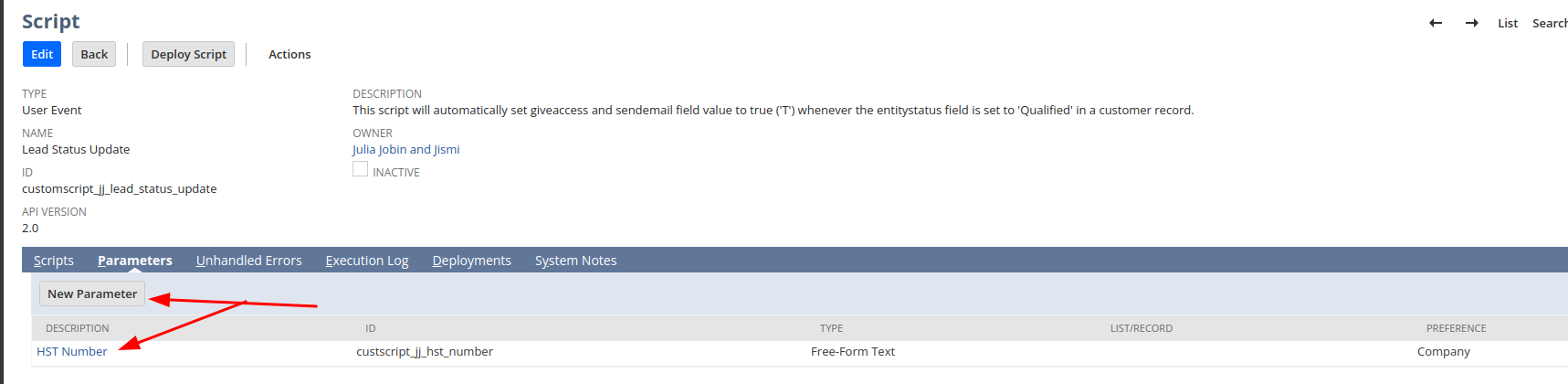The width and height of the screenshot is (1568, 384).
Task: Click the blue Edit button
Action: (x=42, y=55)
